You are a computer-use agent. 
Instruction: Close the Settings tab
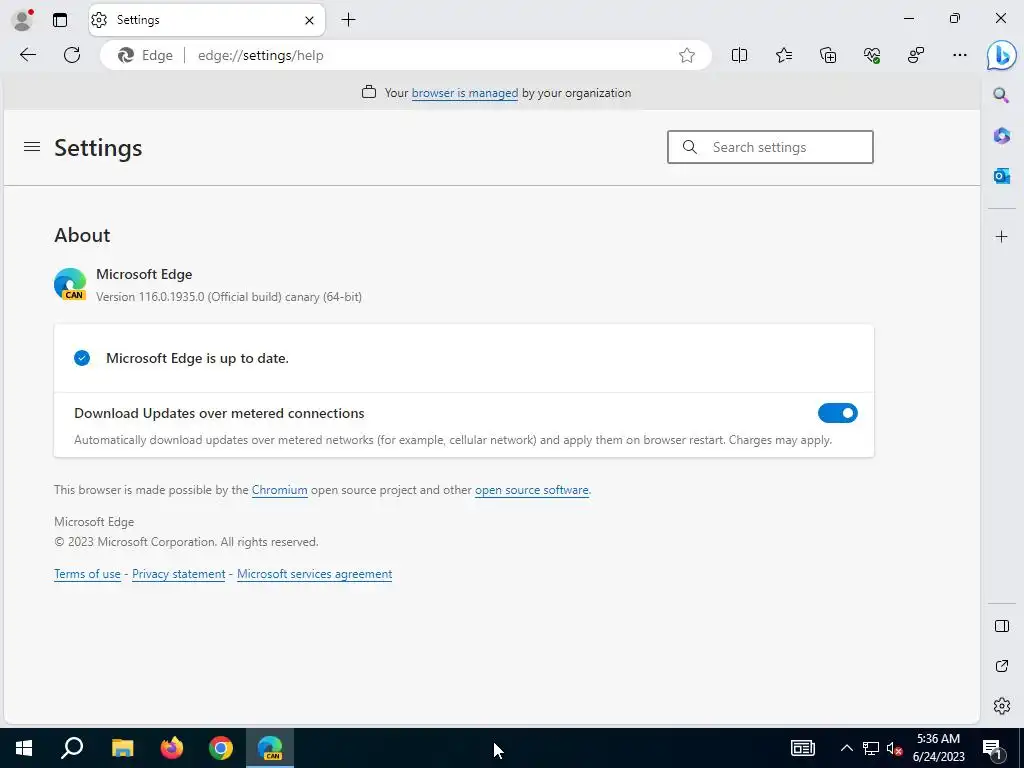pyautogui.click(x=310, y=20)
